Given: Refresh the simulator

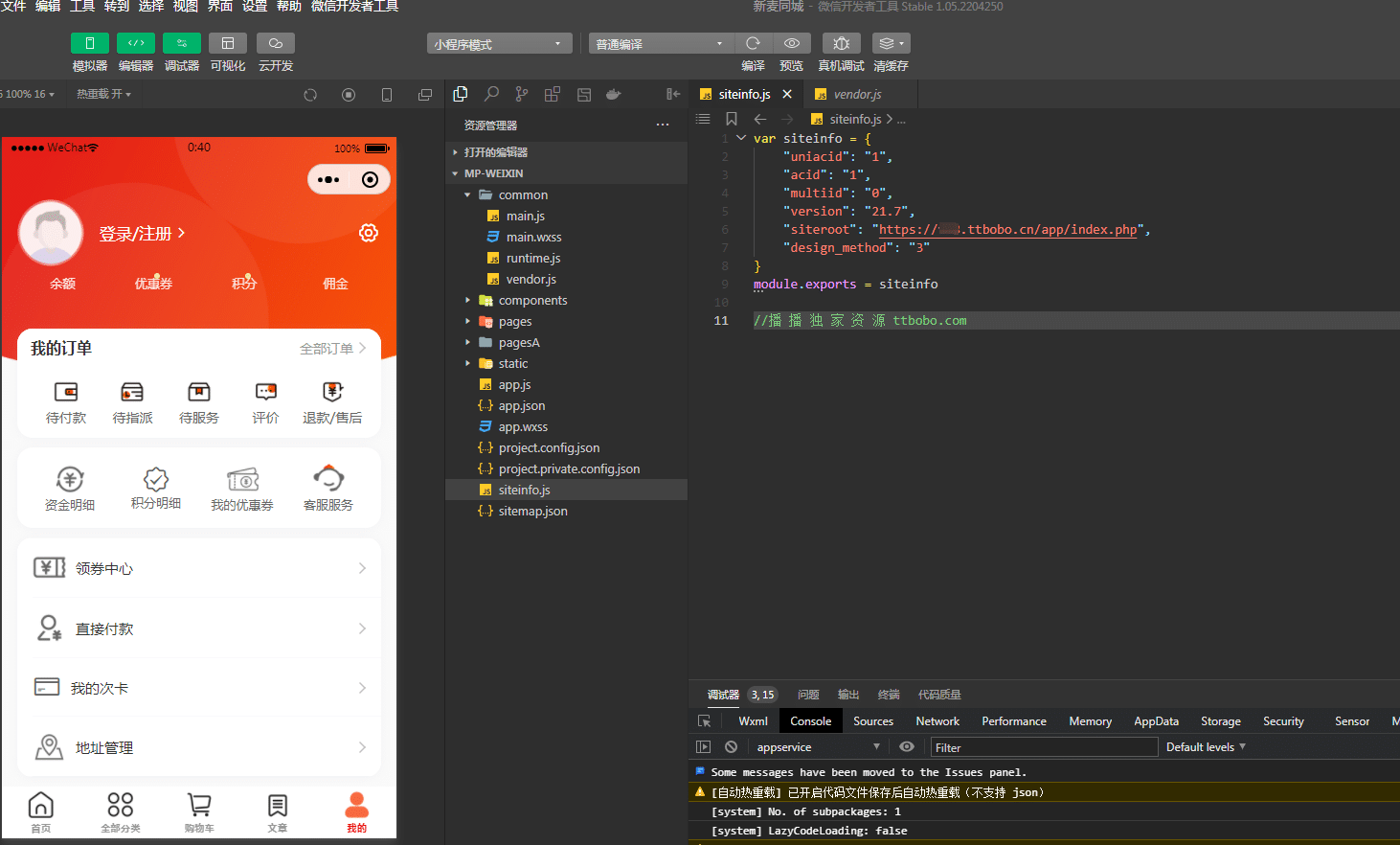Looking at the screenshot, I should pyautogui.click(x=310, y=95).
